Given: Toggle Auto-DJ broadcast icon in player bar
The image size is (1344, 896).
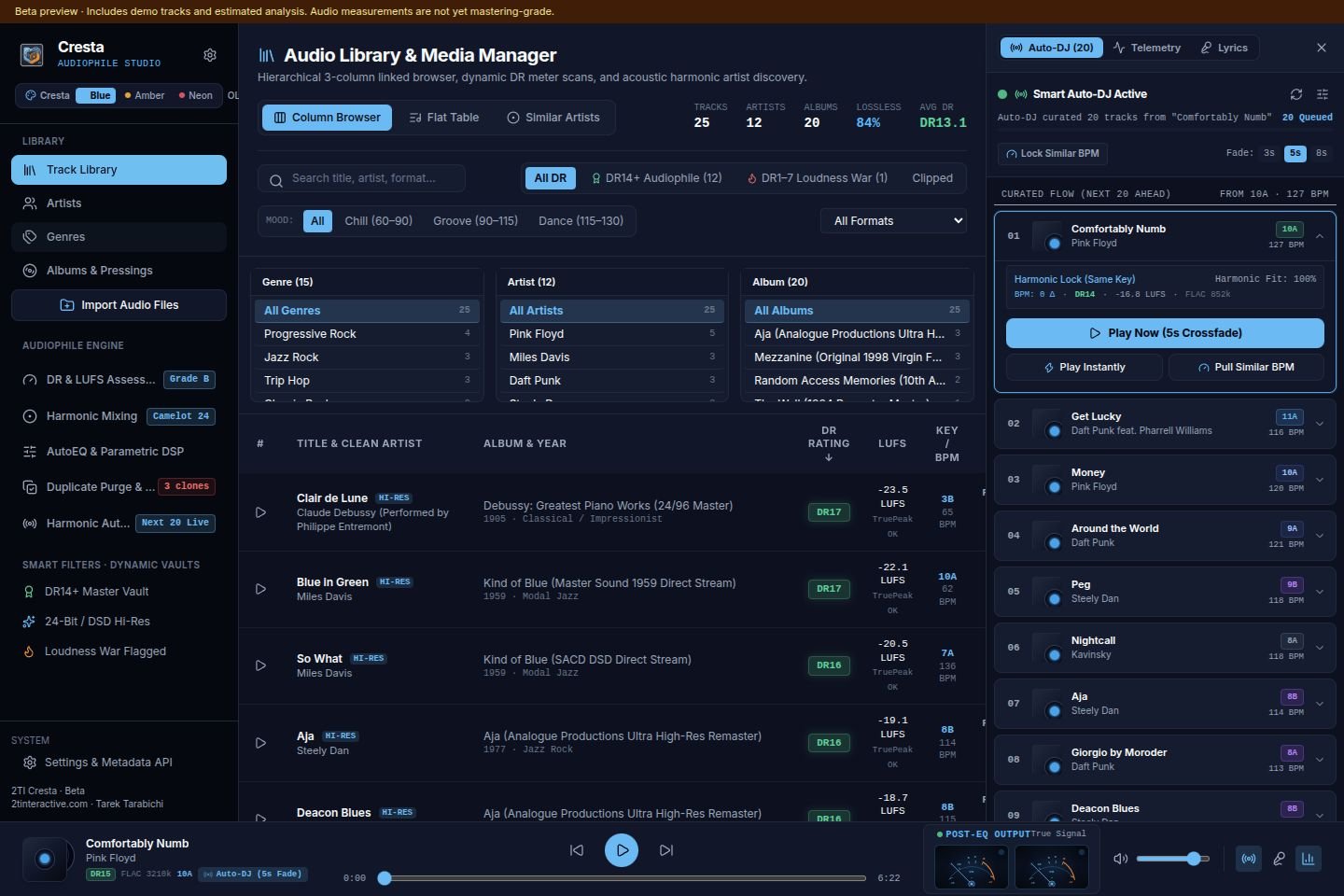Looking at the screenshot, I should point(1249,859).
